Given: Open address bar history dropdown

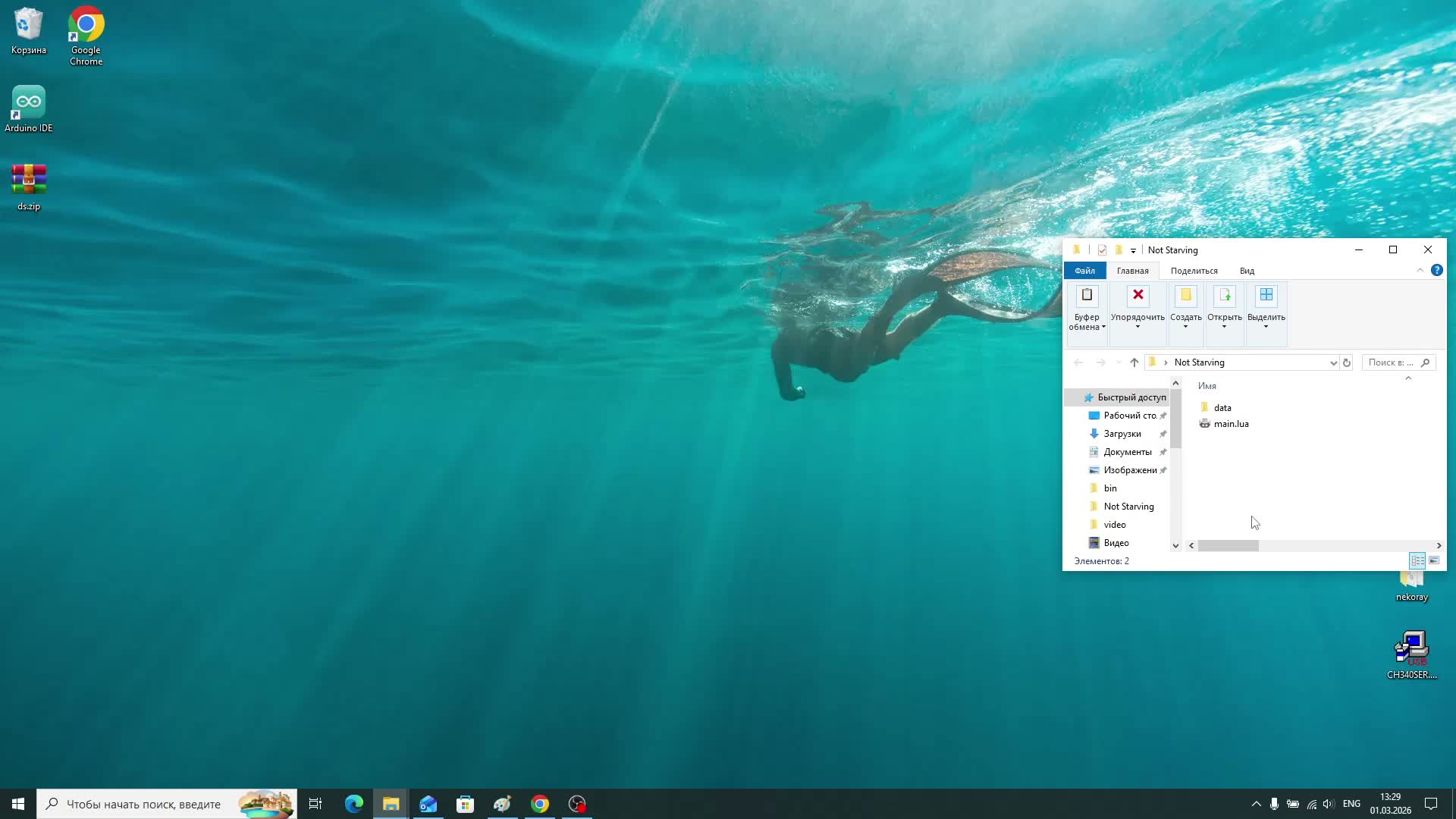Looking at the screenshot, I should (x=1333, y=362).
